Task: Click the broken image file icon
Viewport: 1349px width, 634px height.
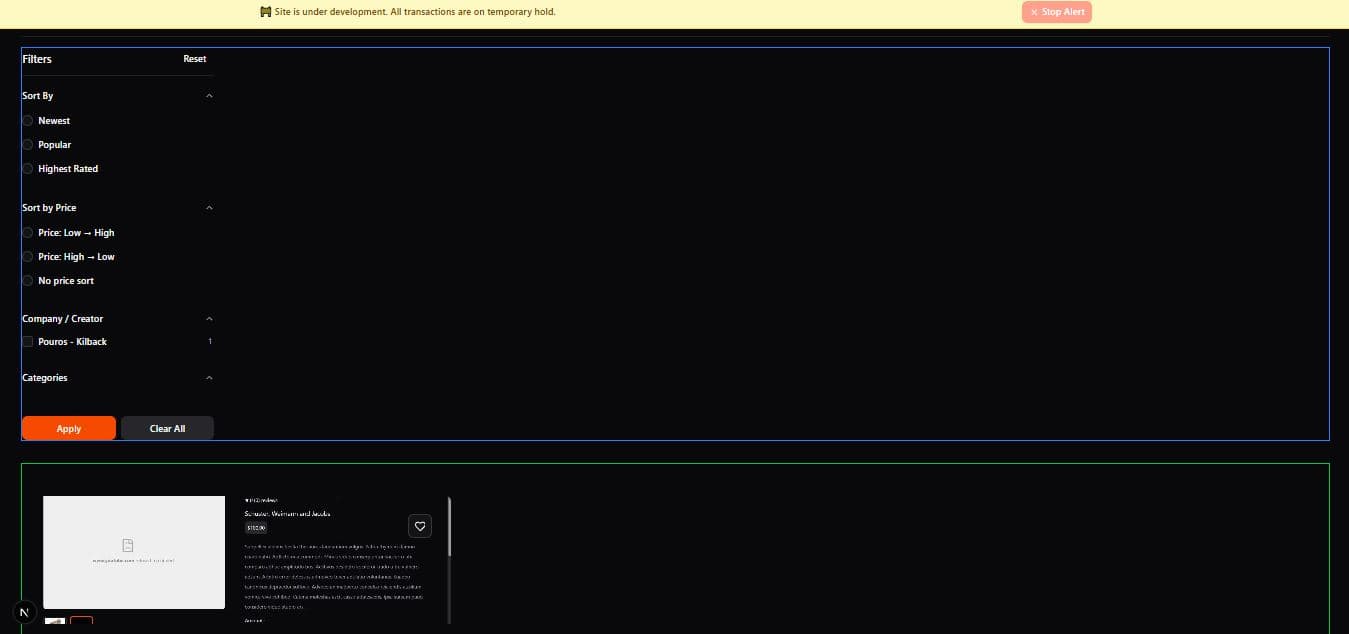Action: click(x=128, y=545)
